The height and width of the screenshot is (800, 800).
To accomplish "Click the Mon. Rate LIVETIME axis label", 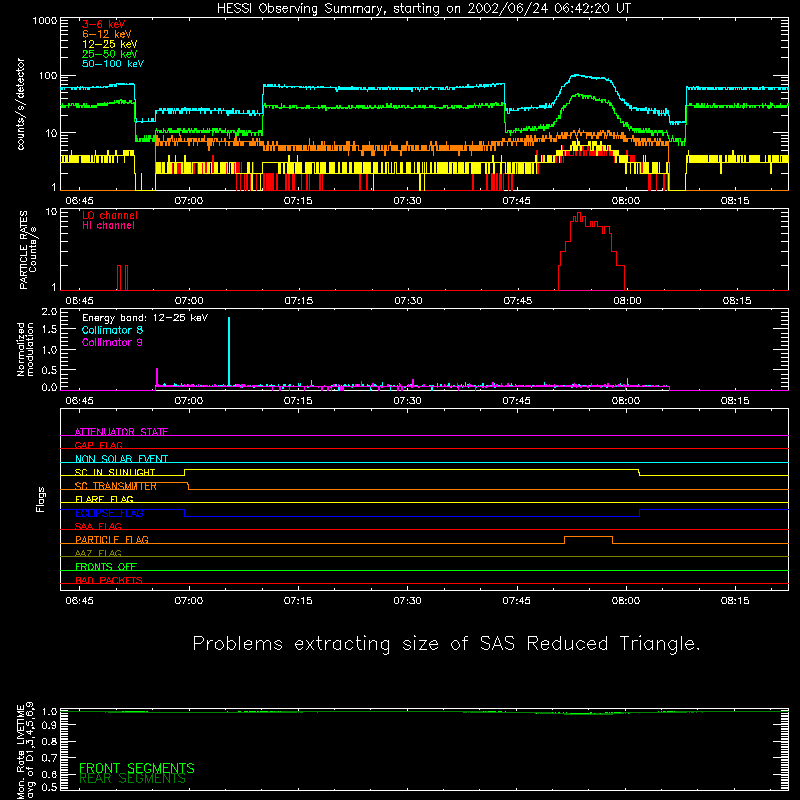I will click(x=25, y=751).
